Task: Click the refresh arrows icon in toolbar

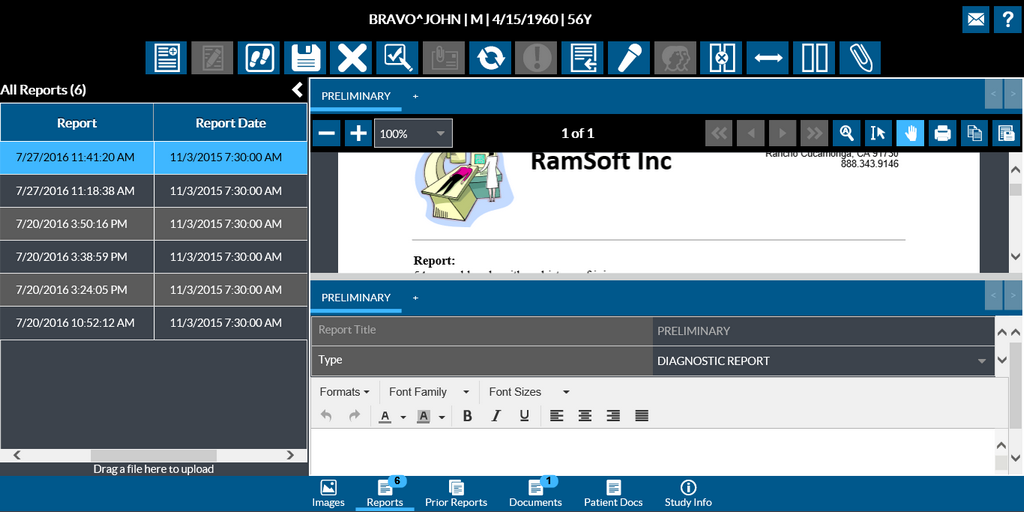Action: click(490, 58)
